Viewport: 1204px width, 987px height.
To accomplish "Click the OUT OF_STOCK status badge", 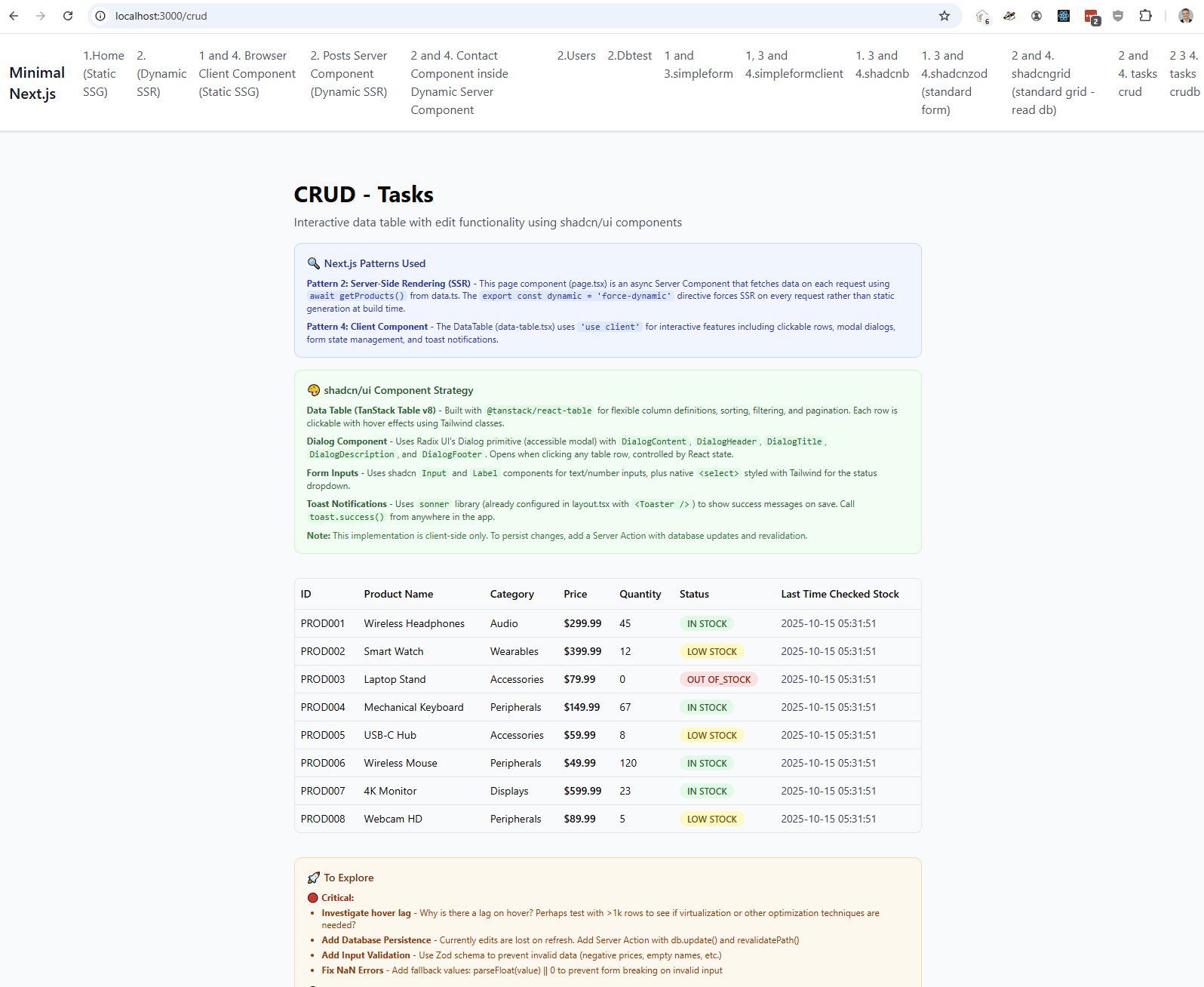I will click(718, 679).
